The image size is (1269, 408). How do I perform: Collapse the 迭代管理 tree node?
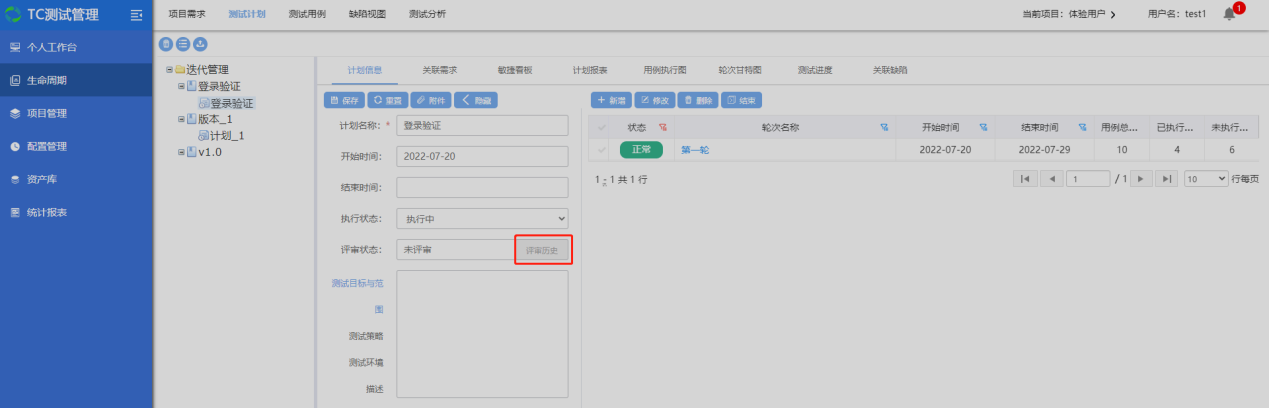(170, 70)
